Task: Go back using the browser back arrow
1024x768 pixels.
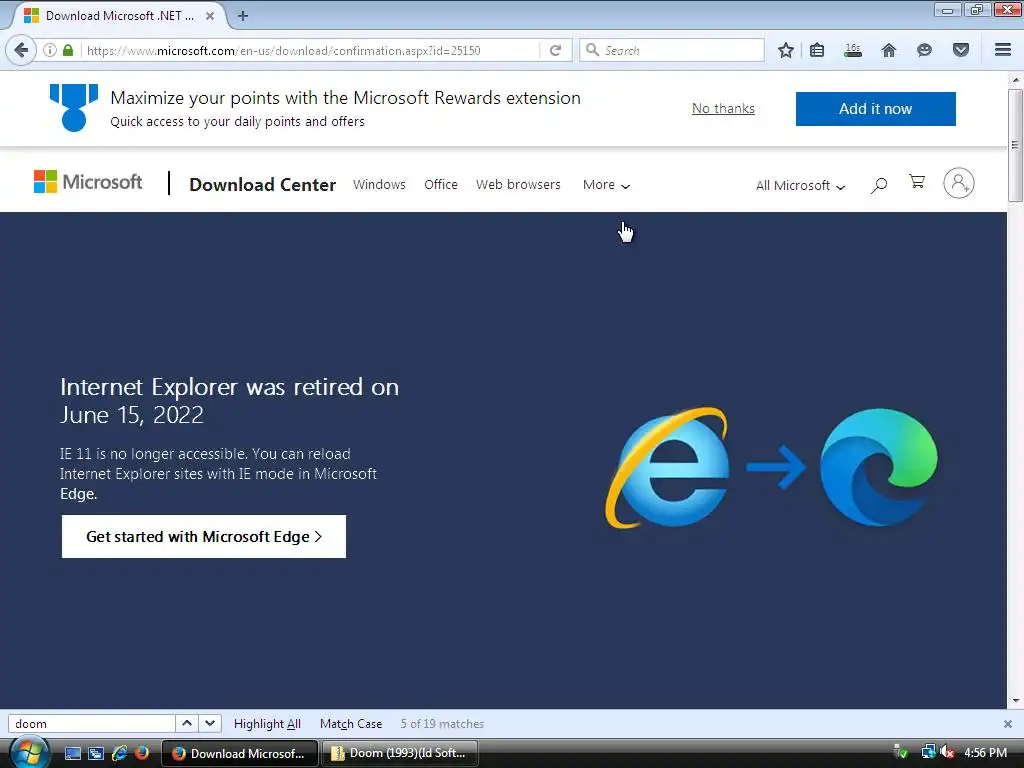Action: (x=22, y=50)
